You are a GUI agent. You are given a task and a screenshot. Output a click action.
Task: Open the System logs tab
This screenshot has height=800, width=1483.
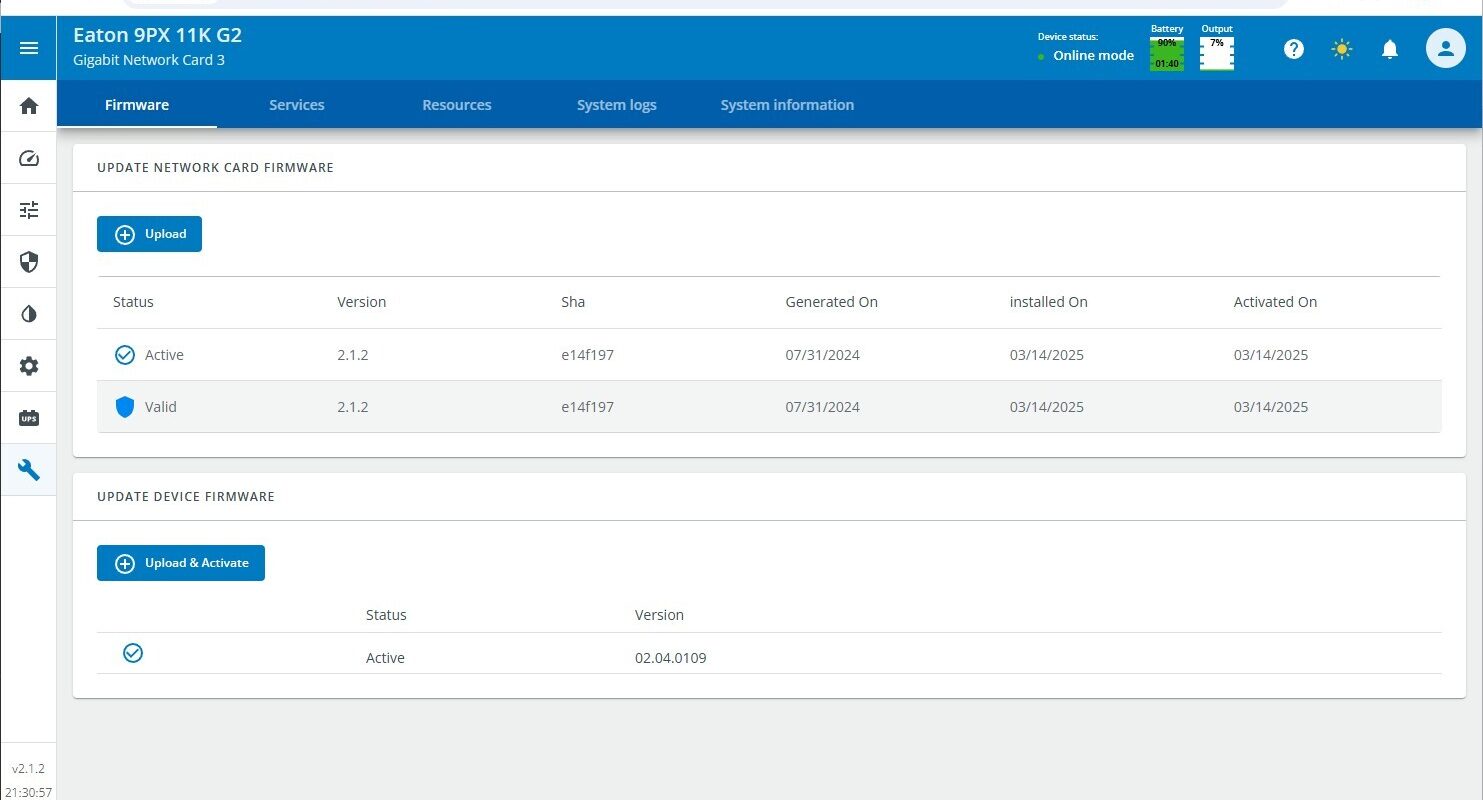coord(617,105)
